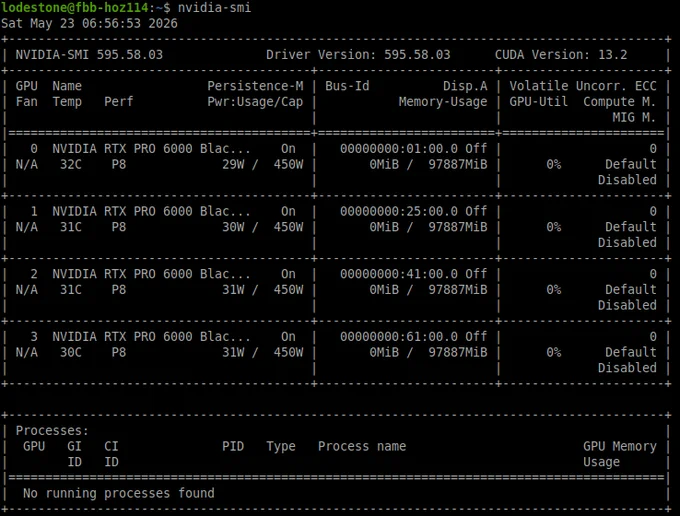Click 'CUDA Version: 13.2' text
This screenshot has width=680, height=516.
[561, 55]
